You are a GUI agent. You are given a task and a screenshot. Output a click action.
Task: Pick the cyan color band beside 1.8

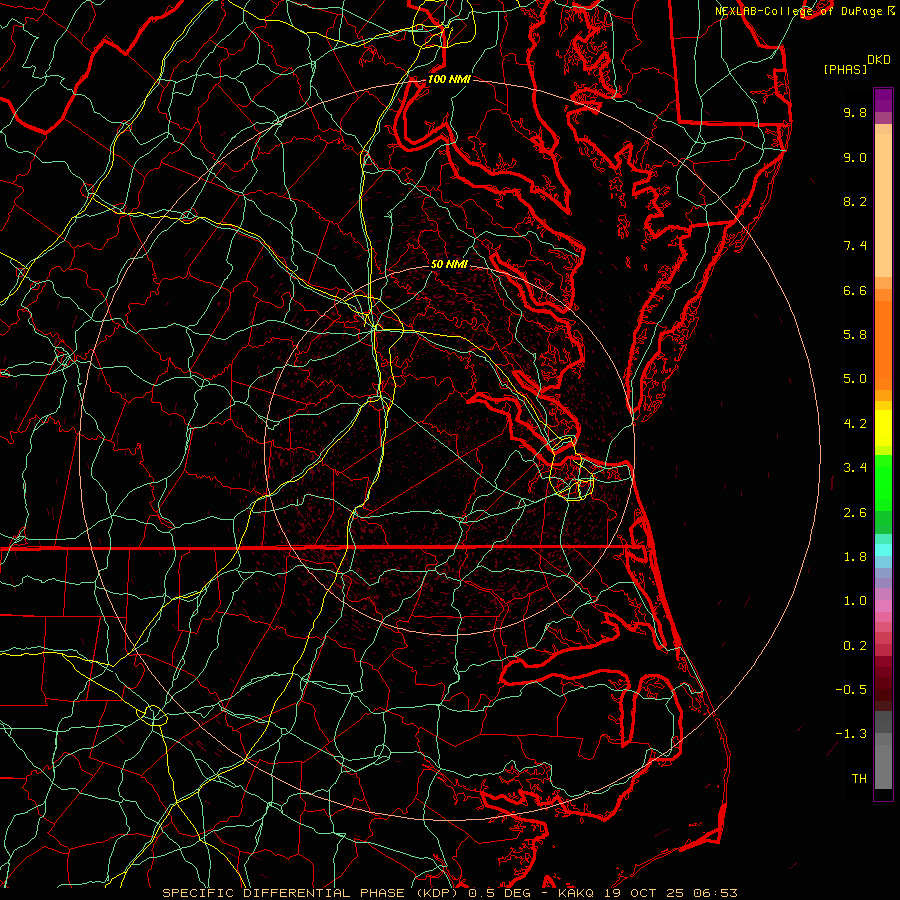883,550
